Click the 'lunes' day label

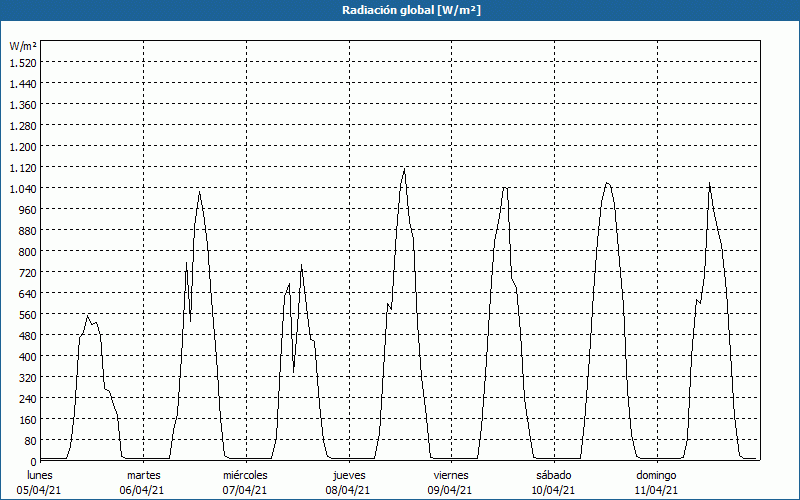tap(40, 475)
